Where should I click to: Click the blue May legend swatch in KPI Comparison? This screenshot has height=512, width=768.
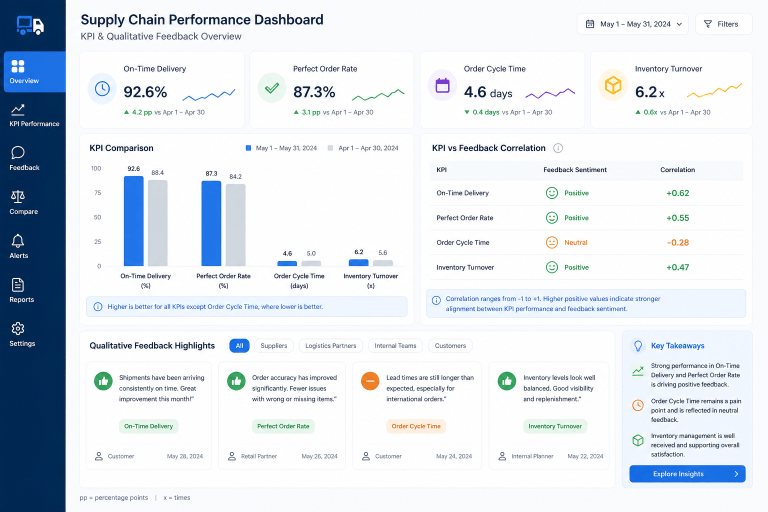(248, 148)
